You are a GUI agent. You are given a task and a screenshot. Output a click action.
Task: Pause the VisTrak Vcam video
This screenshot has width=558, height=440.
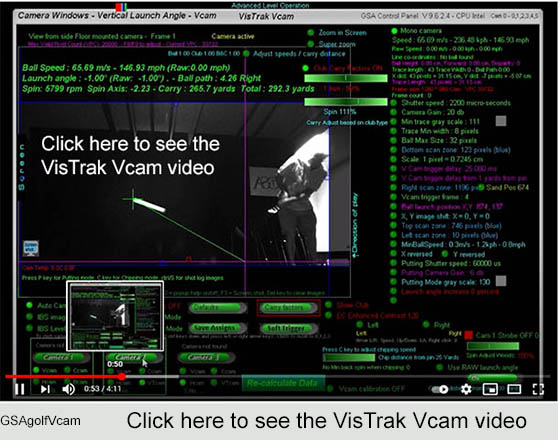[20, 389]
